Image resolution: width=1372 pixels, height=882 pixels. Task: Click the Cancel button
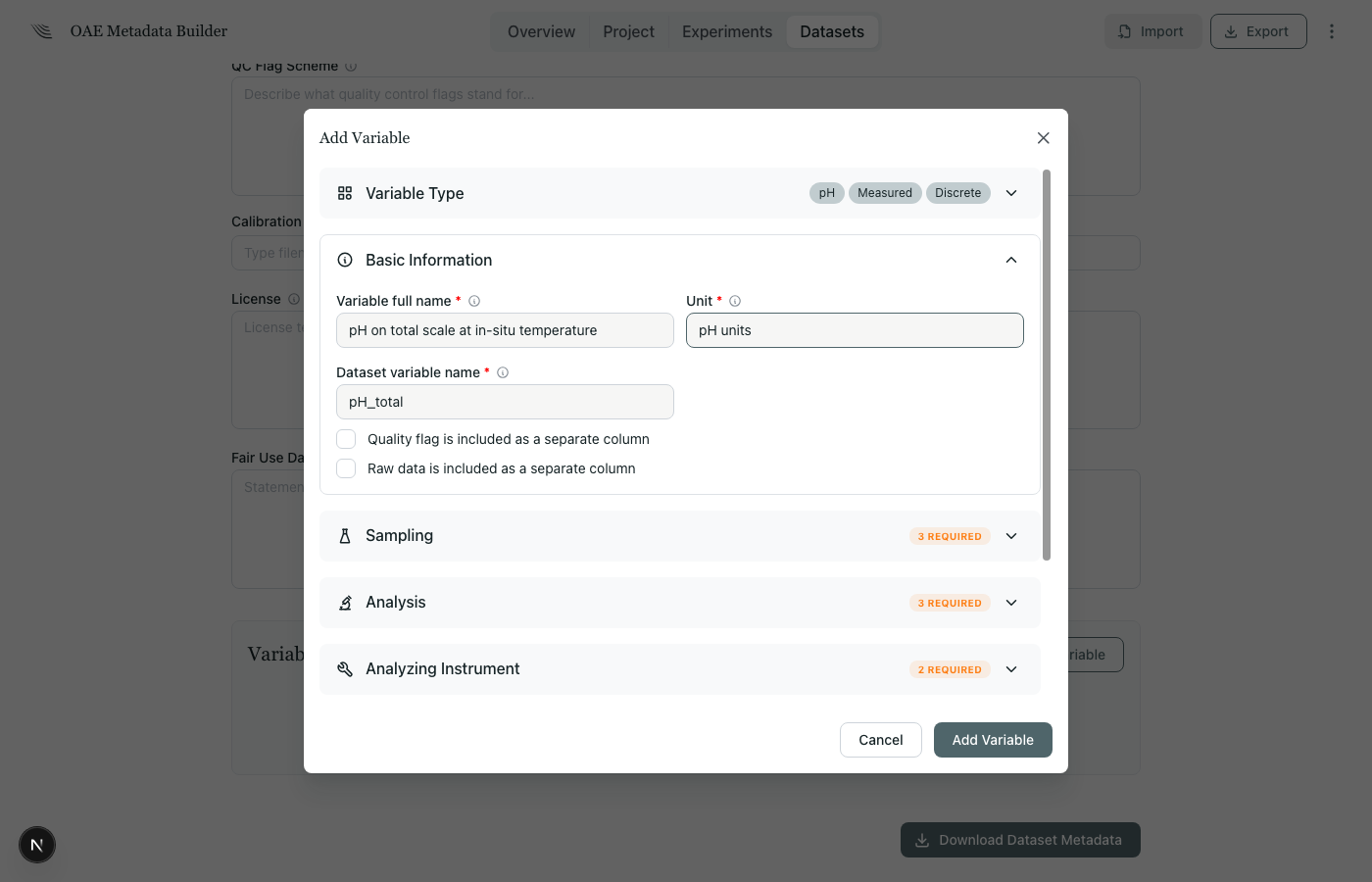[881, 740]
